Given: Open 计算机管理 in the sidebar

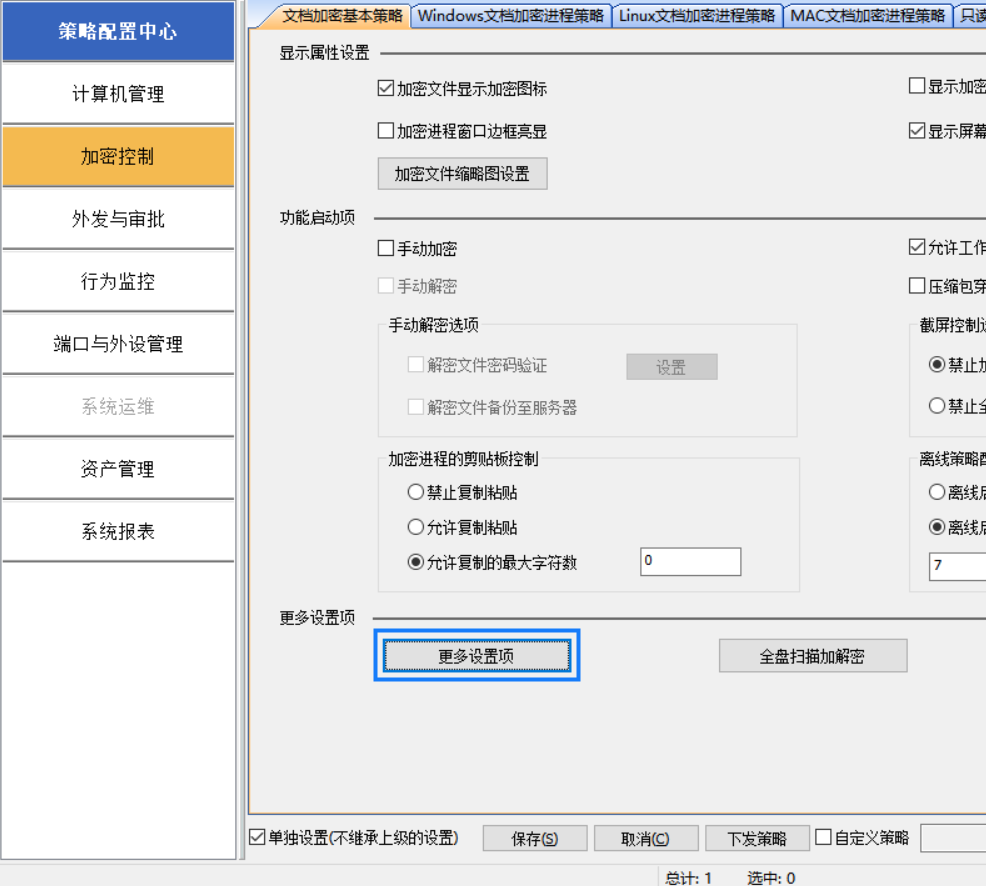Looking at the screenshot, I should pos(118,95).
